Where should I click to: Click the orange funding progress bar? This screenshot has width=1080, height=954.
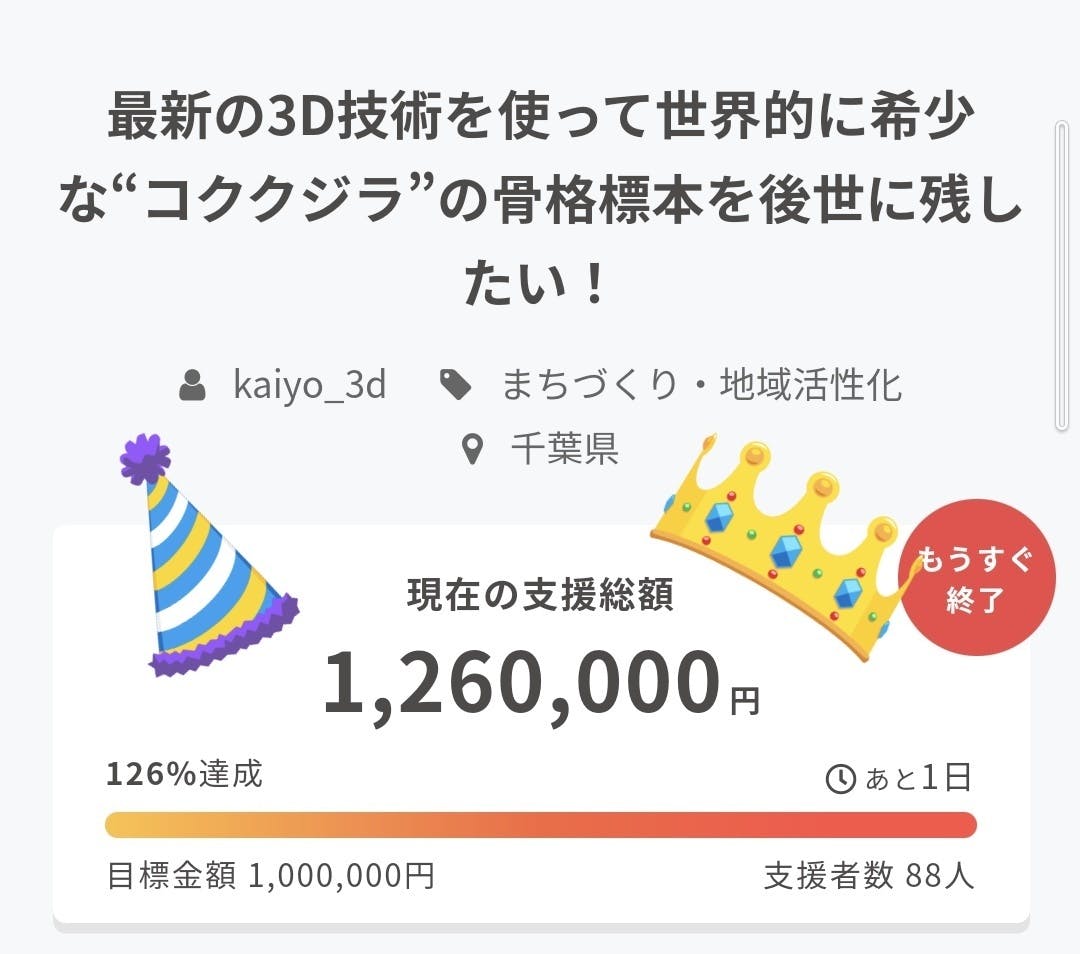point(540,825)
